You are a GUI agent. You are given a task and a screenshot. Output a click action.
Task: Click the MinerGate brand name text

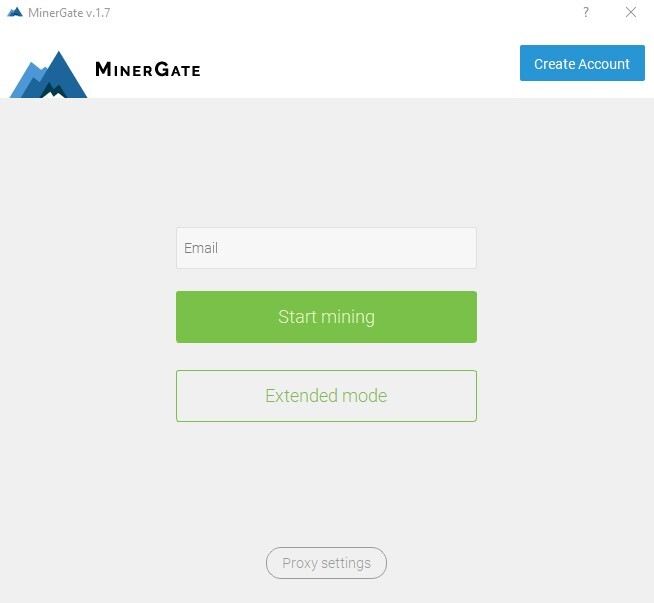(148, 69)
